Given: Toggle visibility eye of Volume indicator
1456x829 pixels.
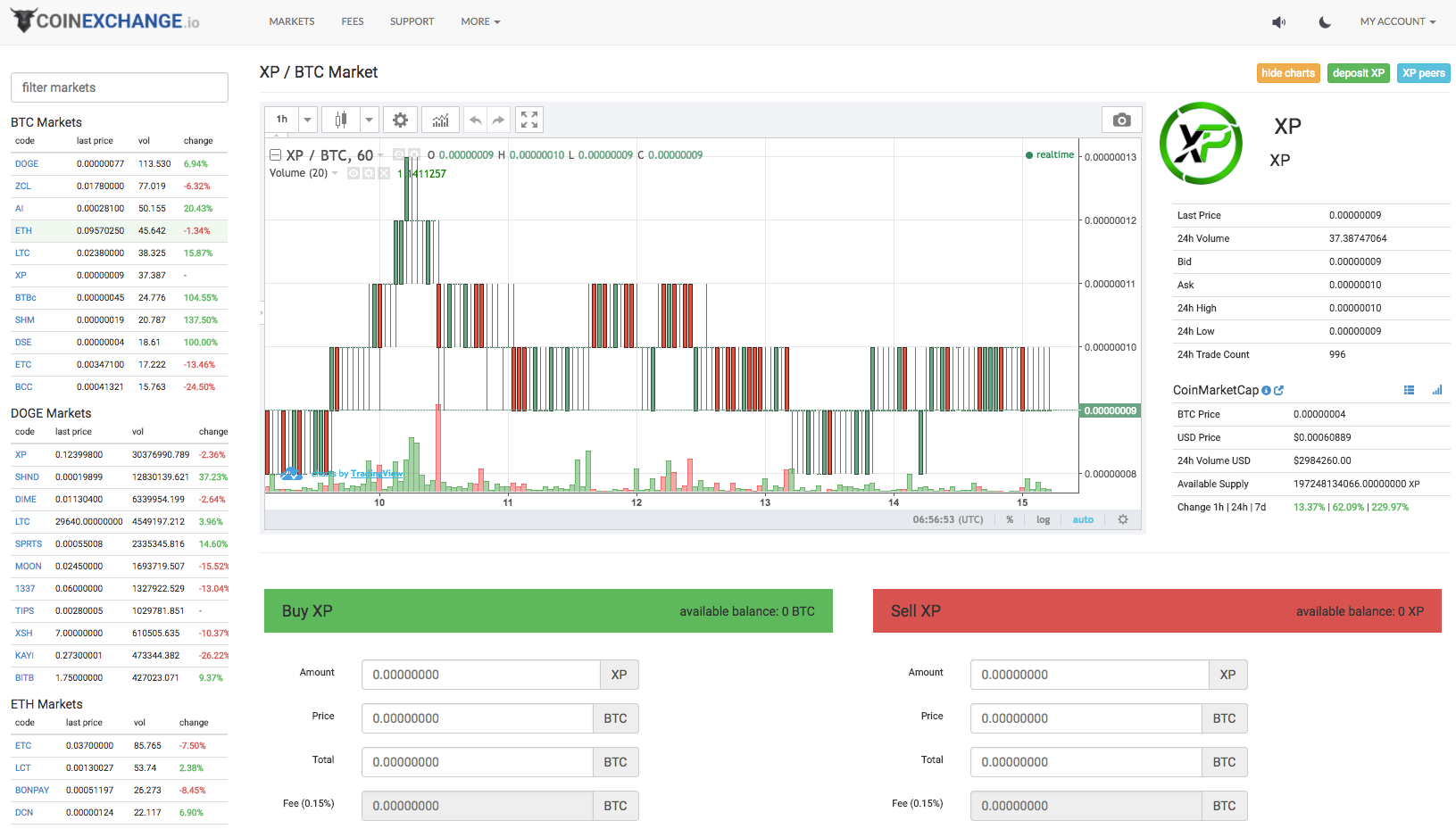Looking at the screenshot, I should click(353, 173).
